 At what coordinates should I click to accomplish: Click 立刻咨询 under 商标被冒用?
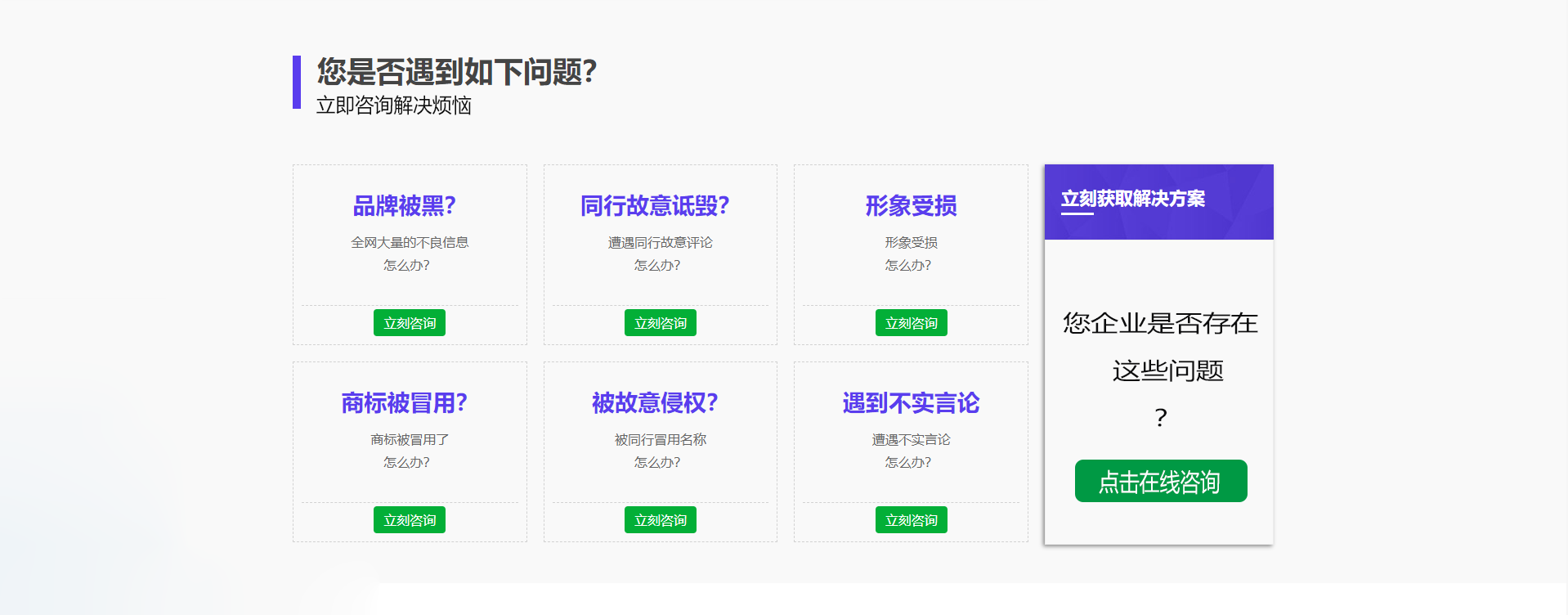click(x=410, y=520)
